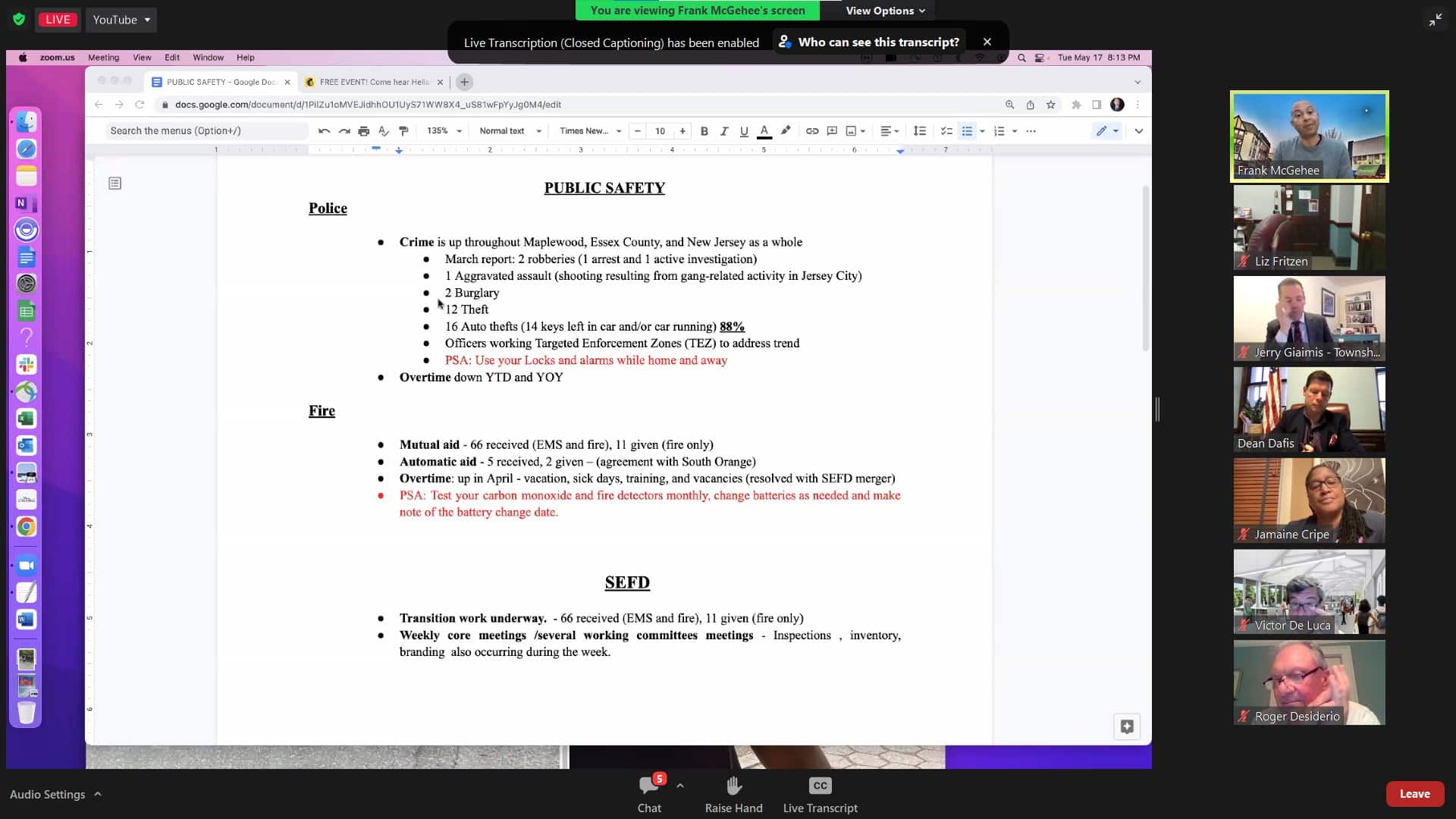Hide the menus with the chevron
Viewport: 1456px width, 819px height.
1138,131
